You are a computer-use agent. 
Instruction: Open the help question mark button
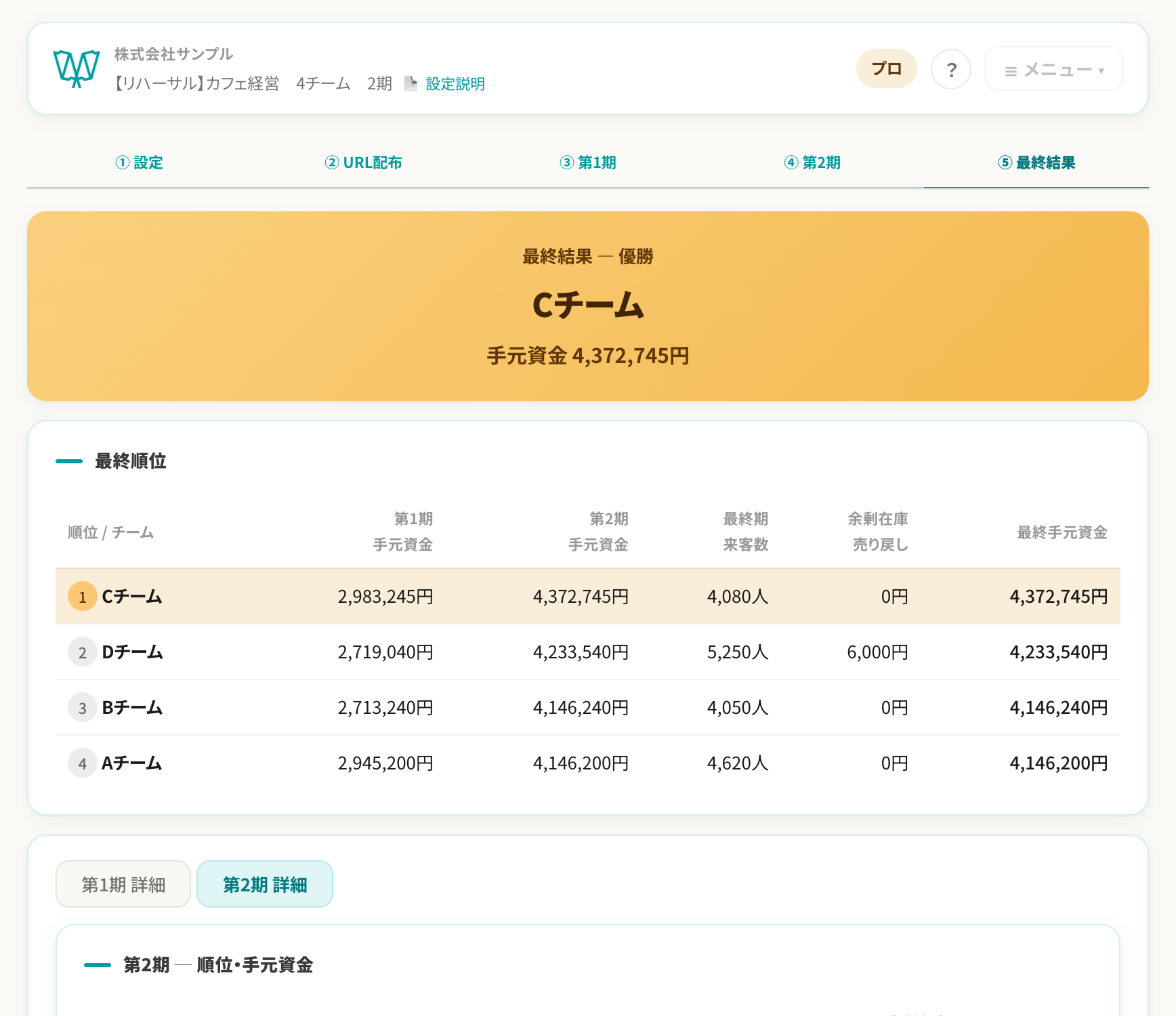click(x=951, y=69)
